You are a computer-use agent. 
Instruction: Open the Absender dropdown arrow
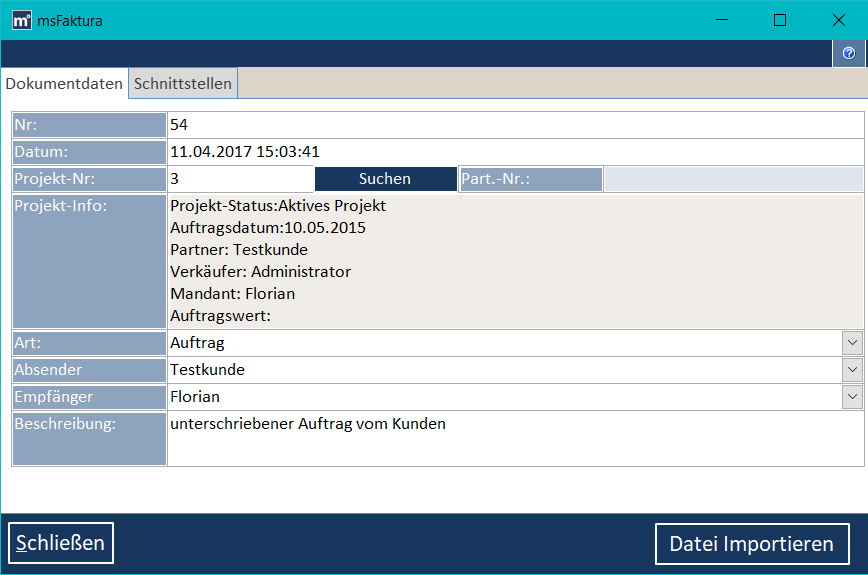(852, 370)
